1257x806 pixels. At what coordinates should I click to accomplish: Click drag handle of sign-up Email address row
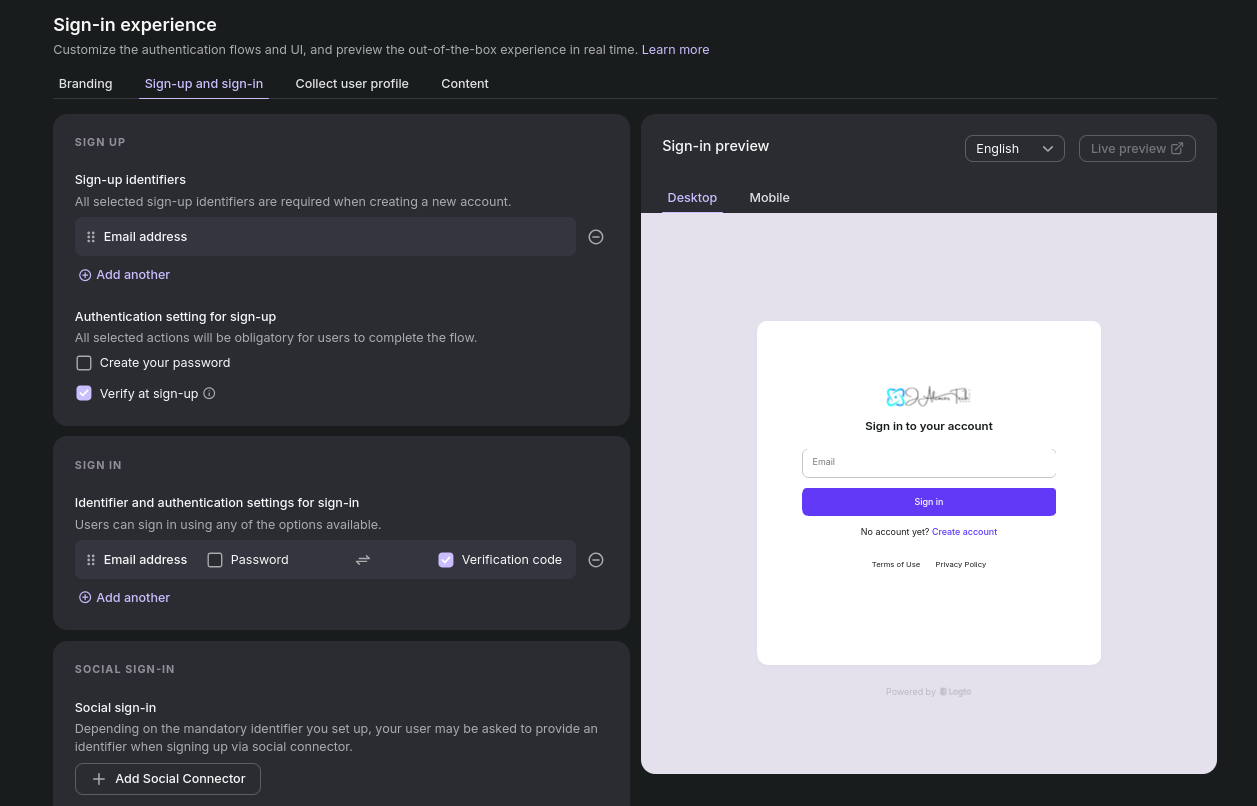click(91, 237)
